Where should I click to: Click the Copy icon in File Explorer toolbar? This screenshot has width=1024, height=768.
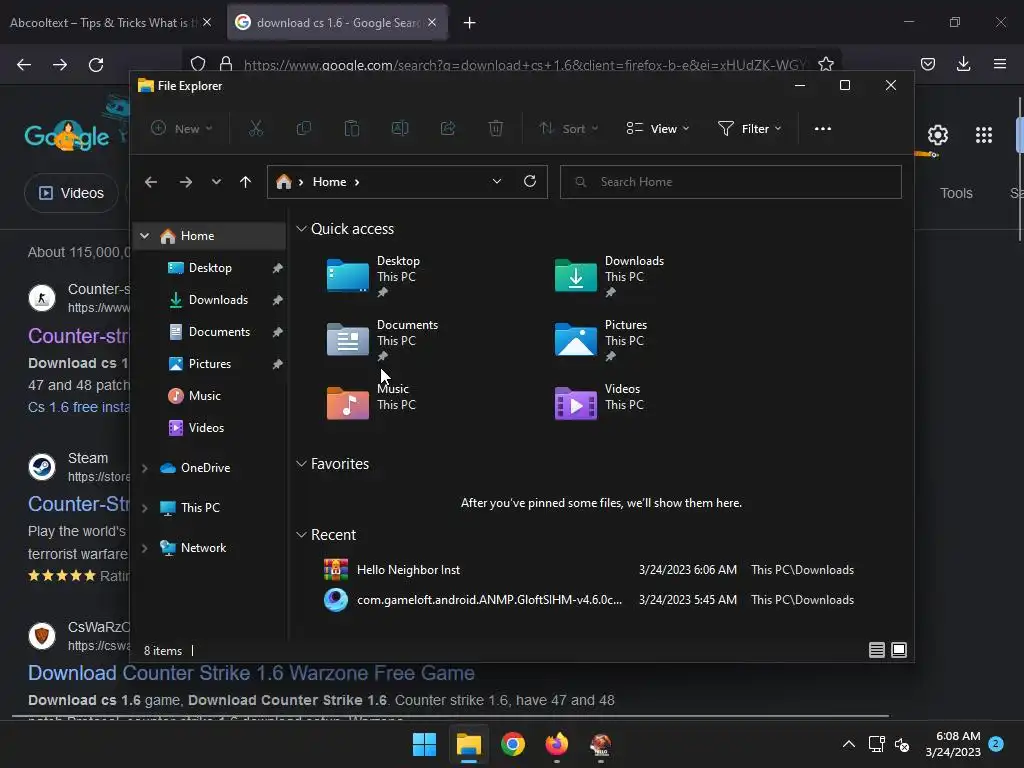point(304,129)
